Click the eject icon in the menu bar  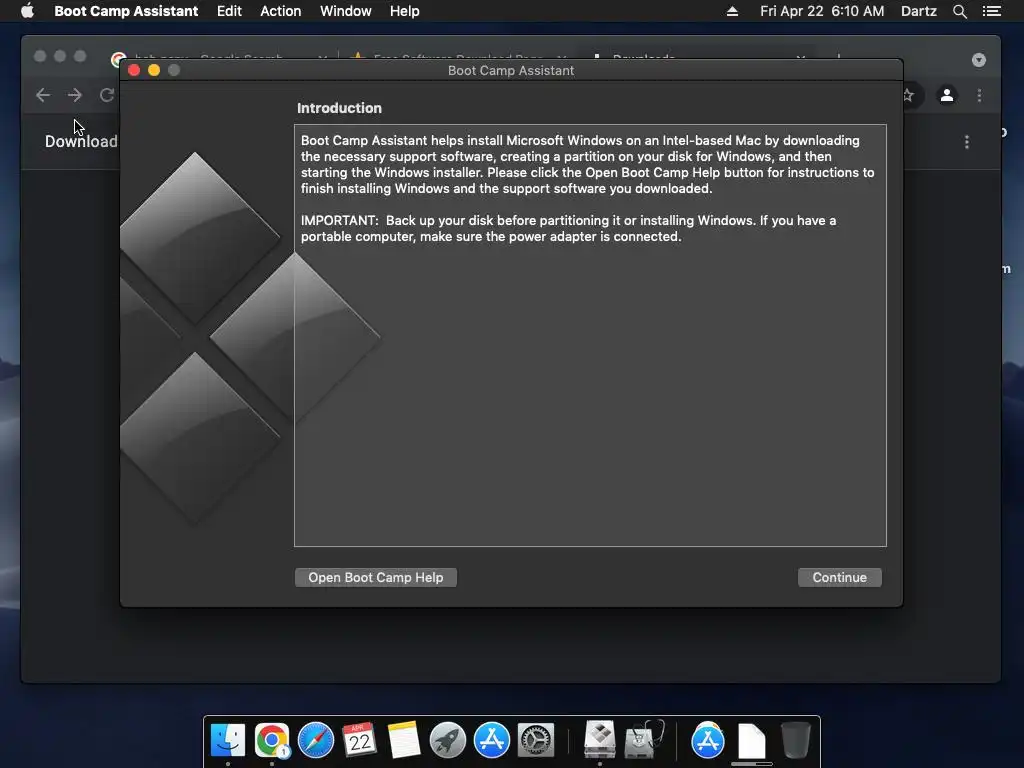point(732,11)
